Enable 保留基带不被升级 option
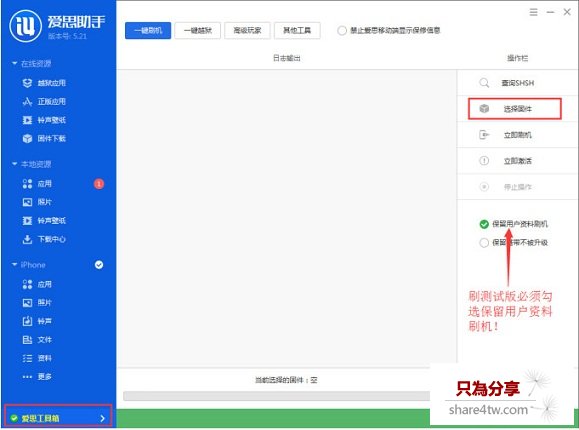The image size is (579, 430). coord(484,243)
